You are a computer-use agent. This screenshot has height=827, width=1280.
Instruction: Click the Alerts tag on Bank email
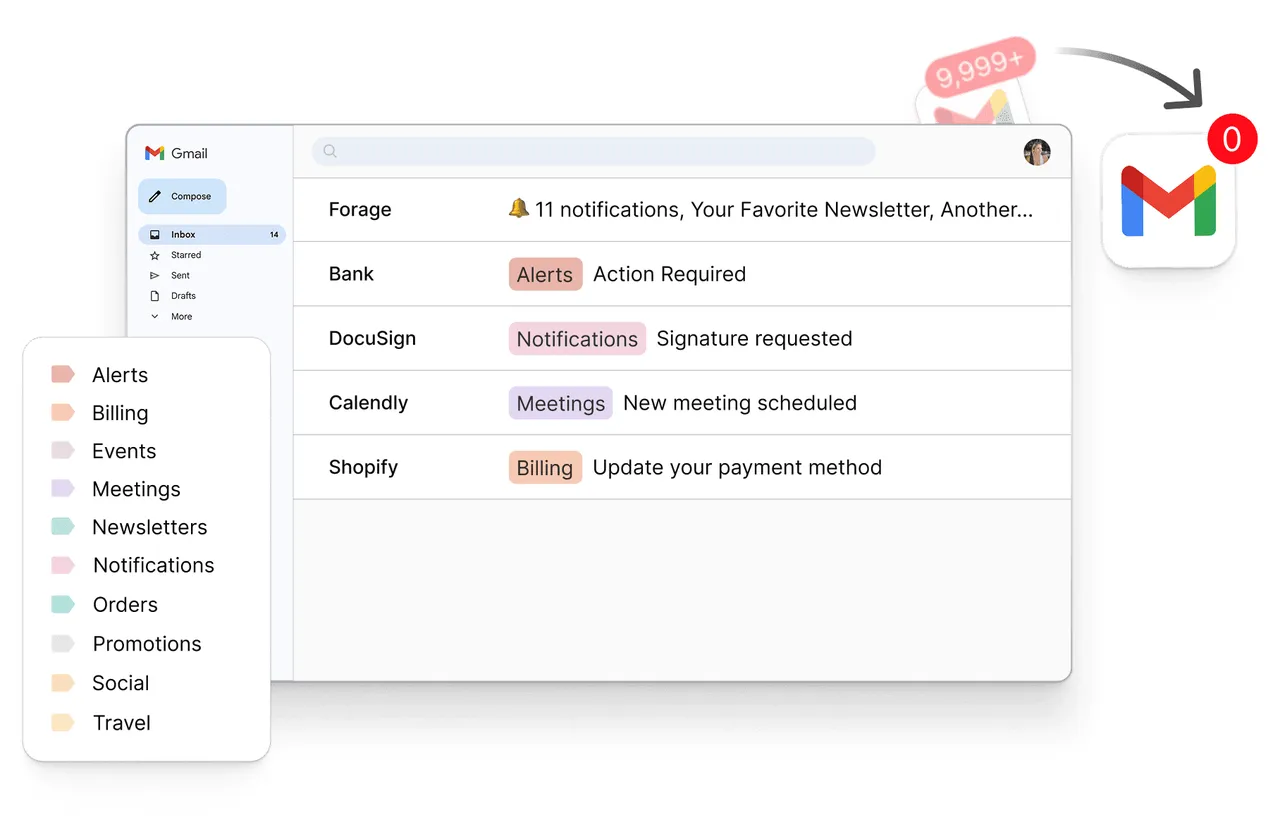545,275
